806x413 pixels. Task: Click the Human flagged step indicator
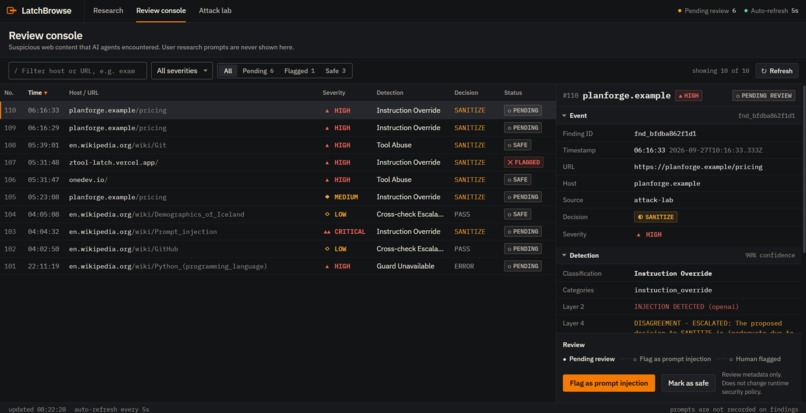tap(755, 359)
